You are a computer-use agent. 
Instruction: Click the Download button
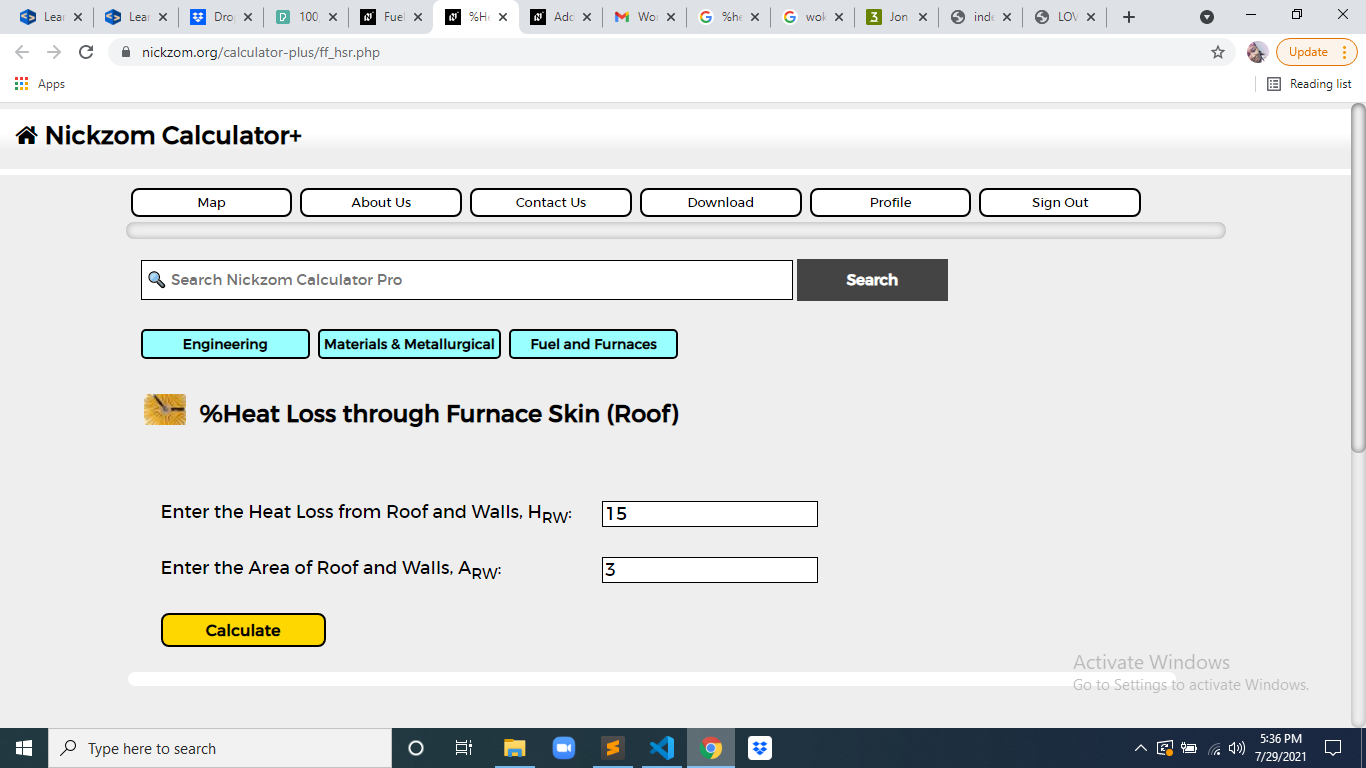pos(721,202)
